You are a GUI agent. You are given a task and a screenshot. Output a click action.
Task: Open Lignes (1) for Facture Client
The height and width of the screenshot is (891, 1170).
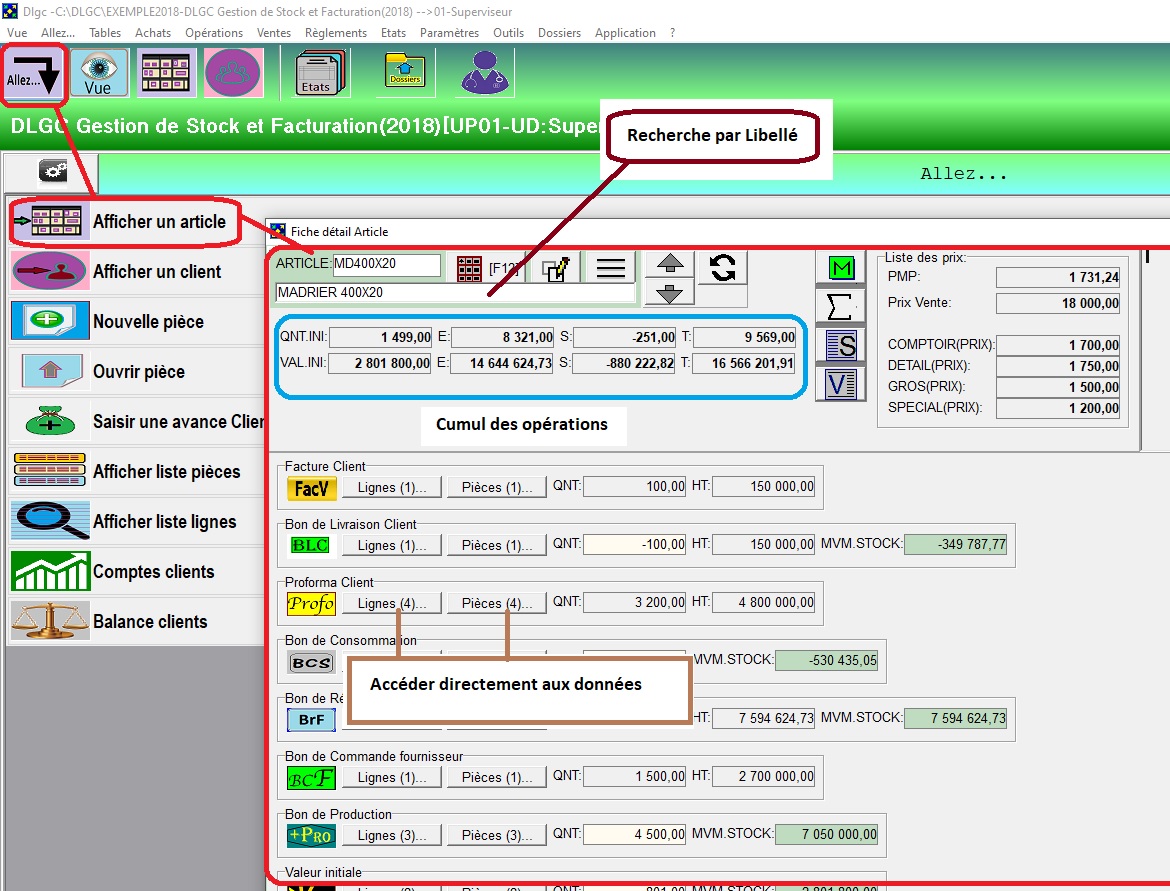coord(392,488)
